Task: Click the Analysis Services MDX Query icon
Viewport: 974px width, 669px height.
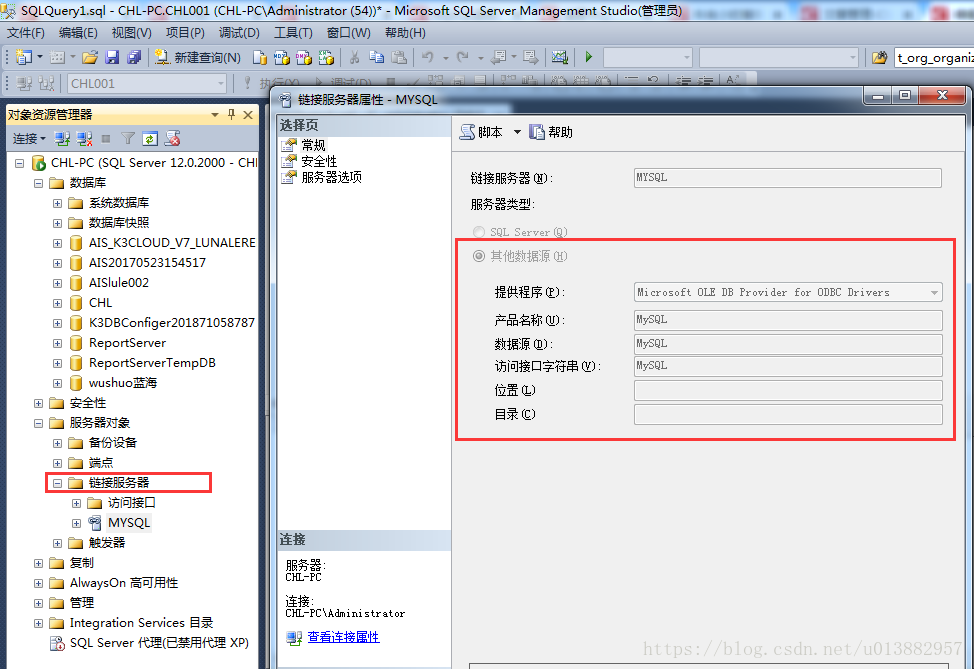Action: coord(281,58)
